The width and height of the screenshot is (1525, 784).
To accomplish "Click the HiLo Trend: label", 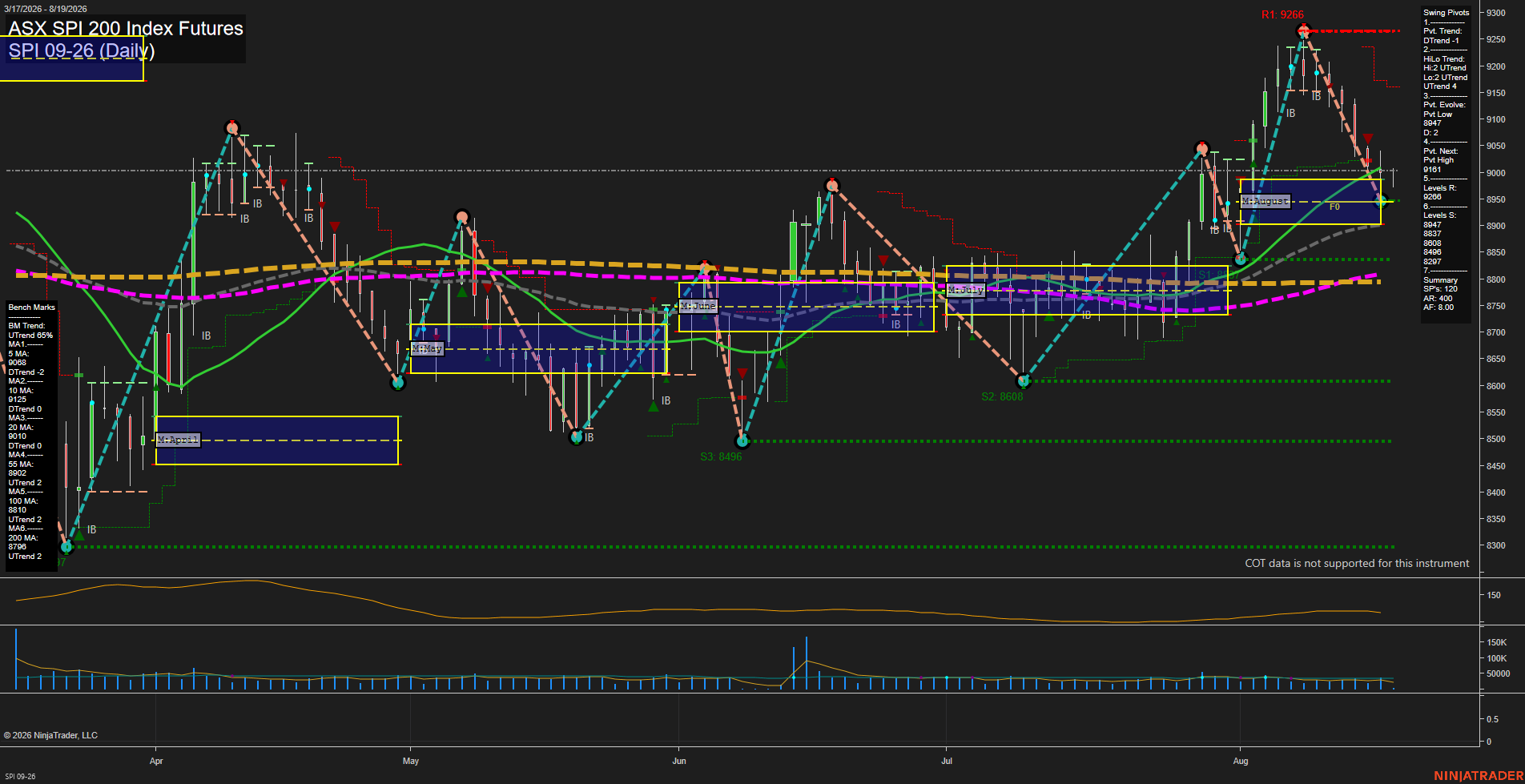I will coord(1444,58).
